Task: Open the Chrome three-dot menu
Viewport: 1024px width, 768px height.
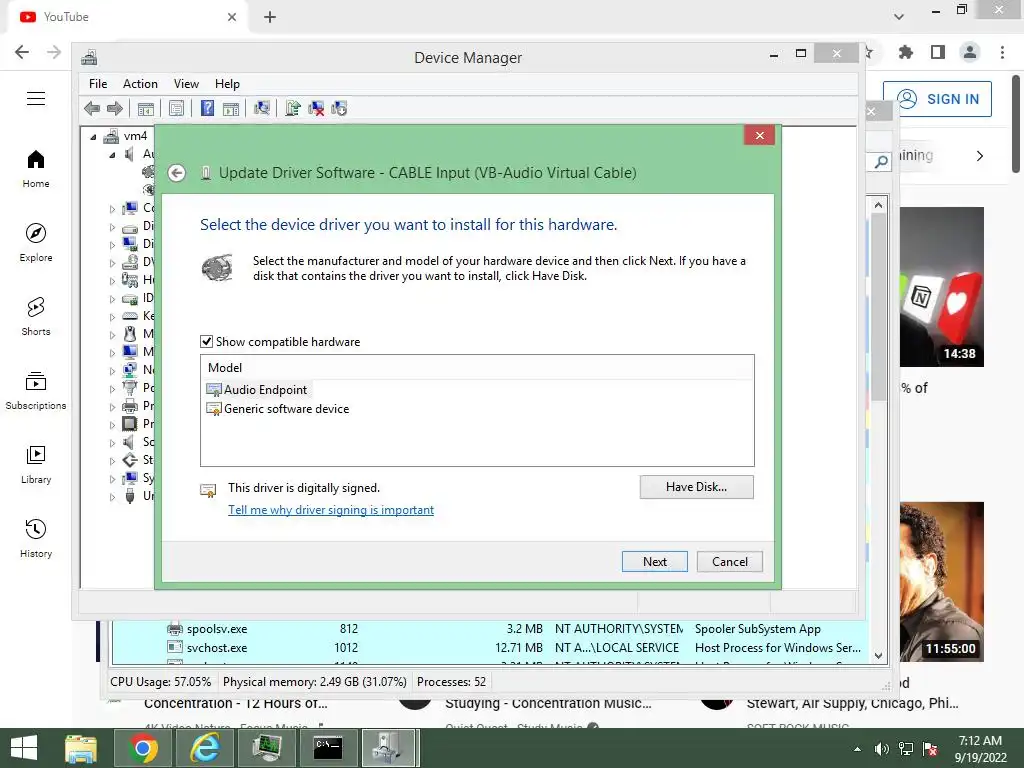Action: click(1002, 52)
